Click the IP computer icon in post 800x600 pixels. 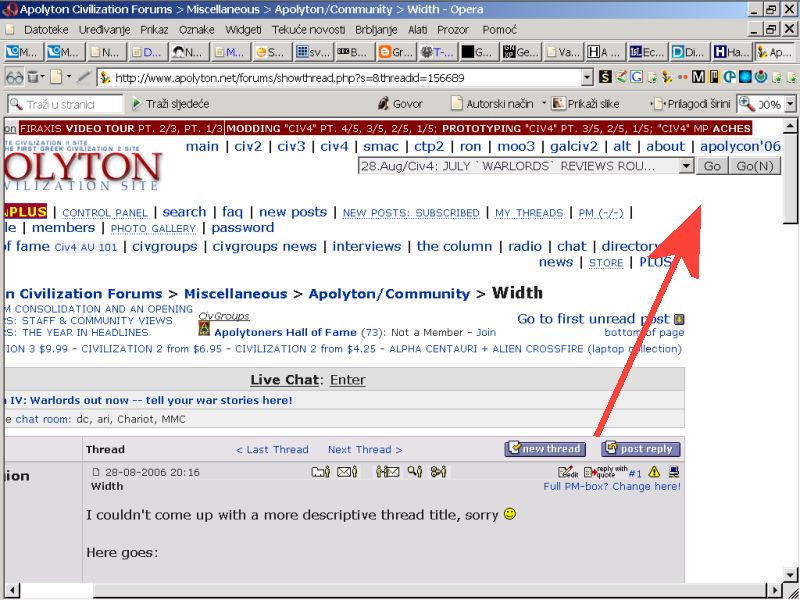coord(674,472)
